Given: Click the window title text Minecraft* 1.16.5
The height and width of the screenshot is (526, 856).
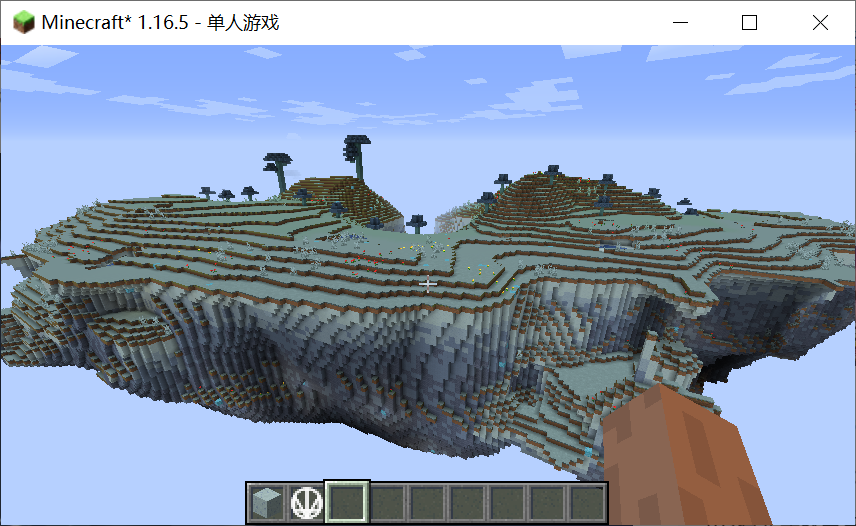Looking at the screenshot, I should [x=115, y=22].
